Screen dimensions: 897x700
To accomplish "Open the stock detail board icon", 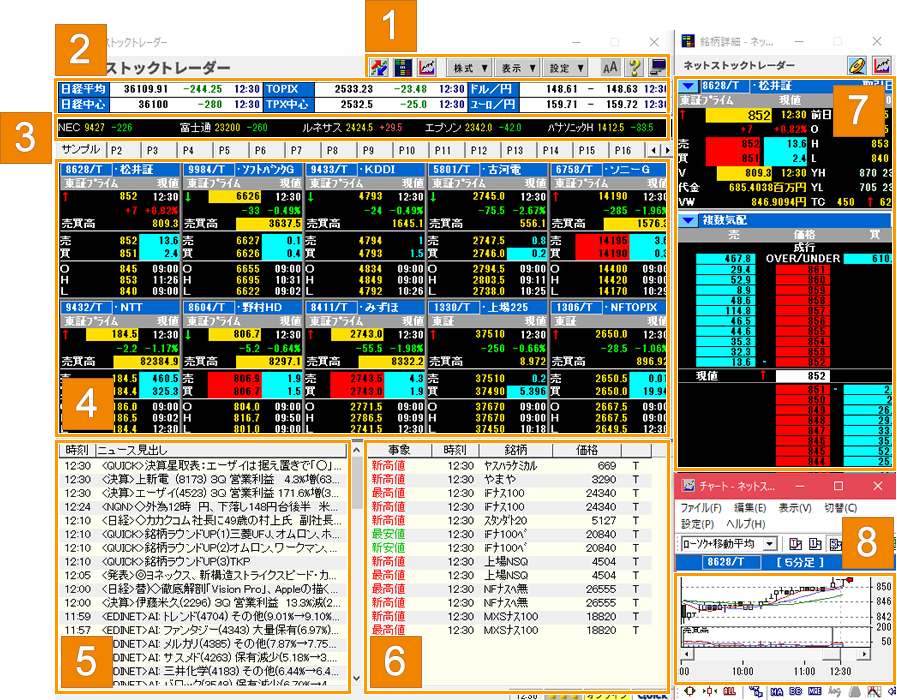I will pyautogui.click(x=403, y=67).
